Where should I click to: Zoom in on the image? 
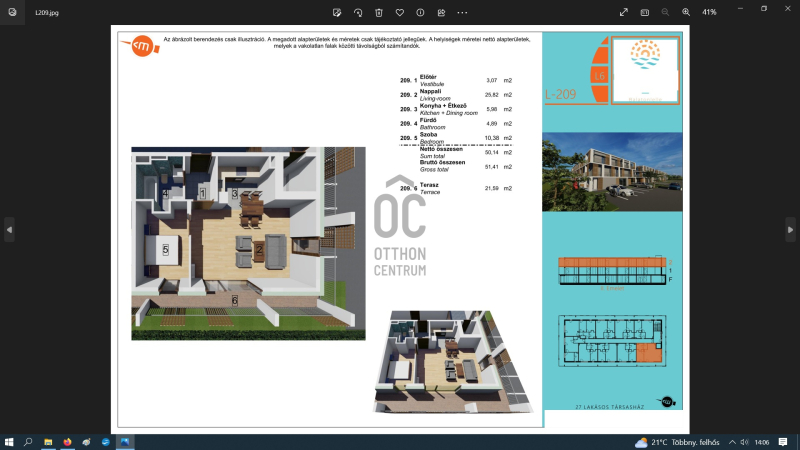click(686, 12)
